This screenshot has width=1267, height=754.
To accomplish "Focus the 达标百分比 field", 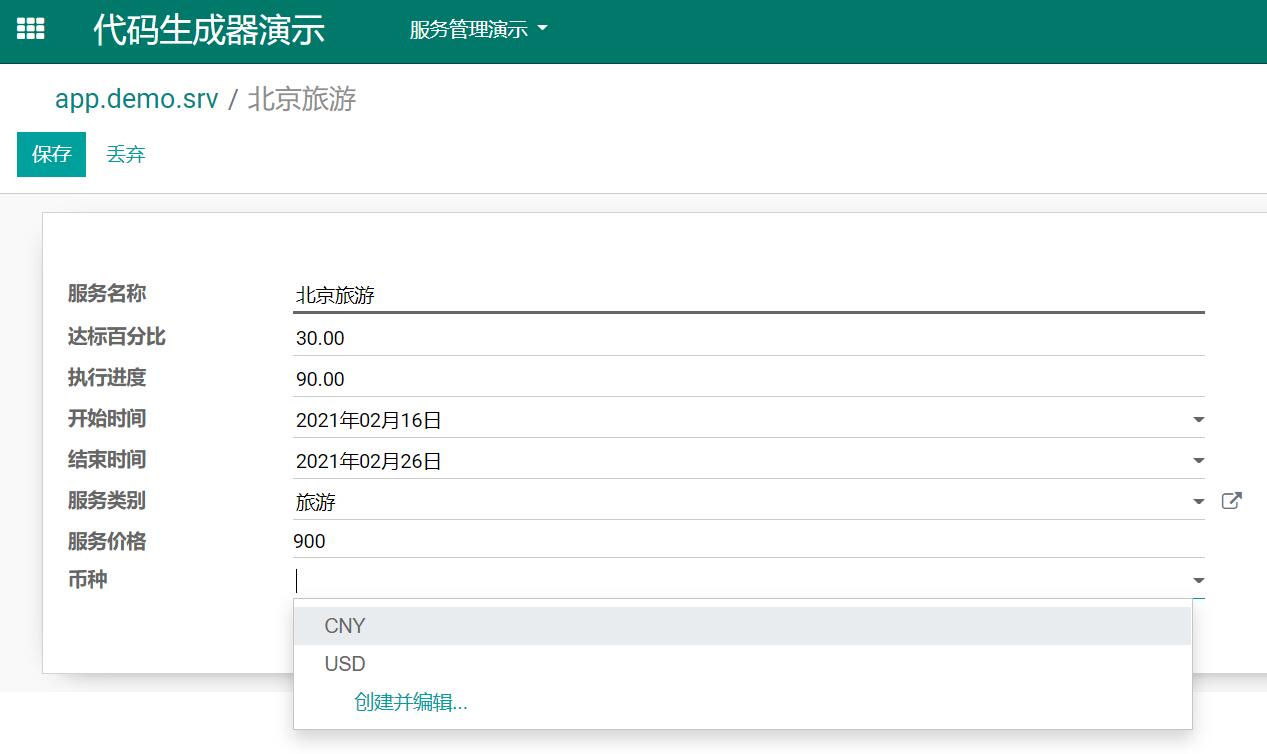I will [x=747, y=338].
